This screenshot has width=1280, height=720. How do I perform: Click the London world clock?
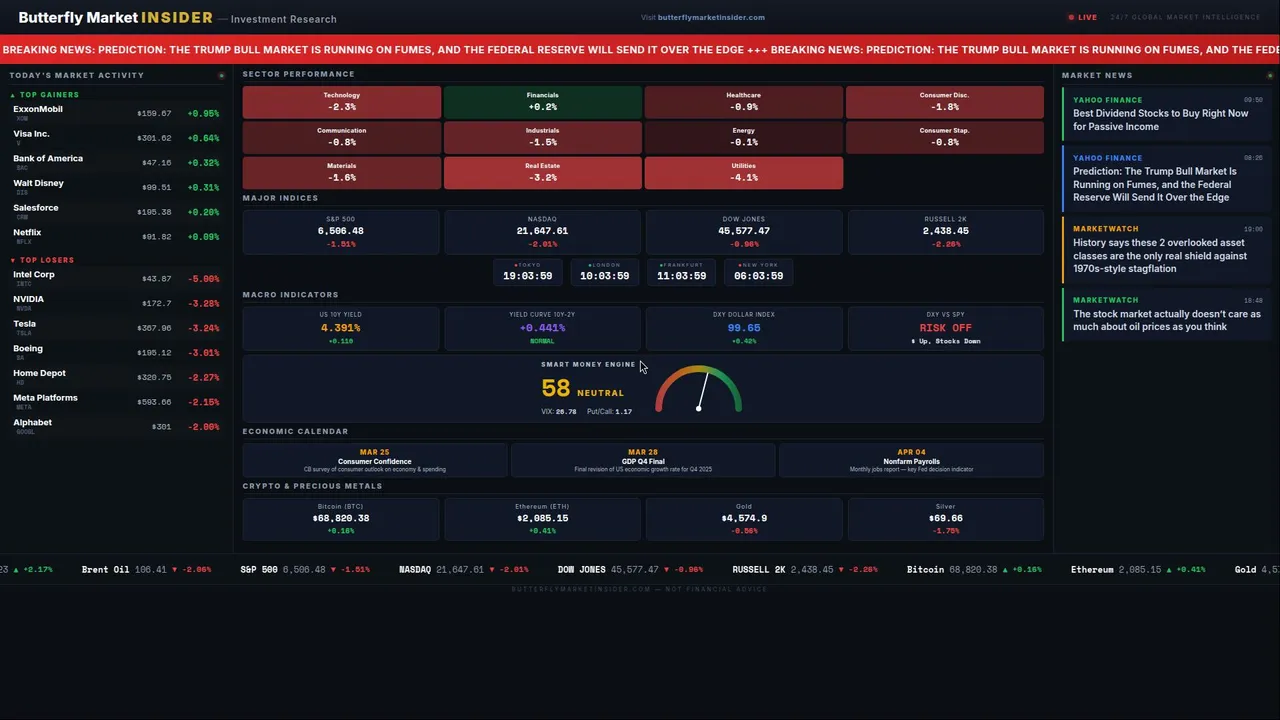[x=605, y=272]
